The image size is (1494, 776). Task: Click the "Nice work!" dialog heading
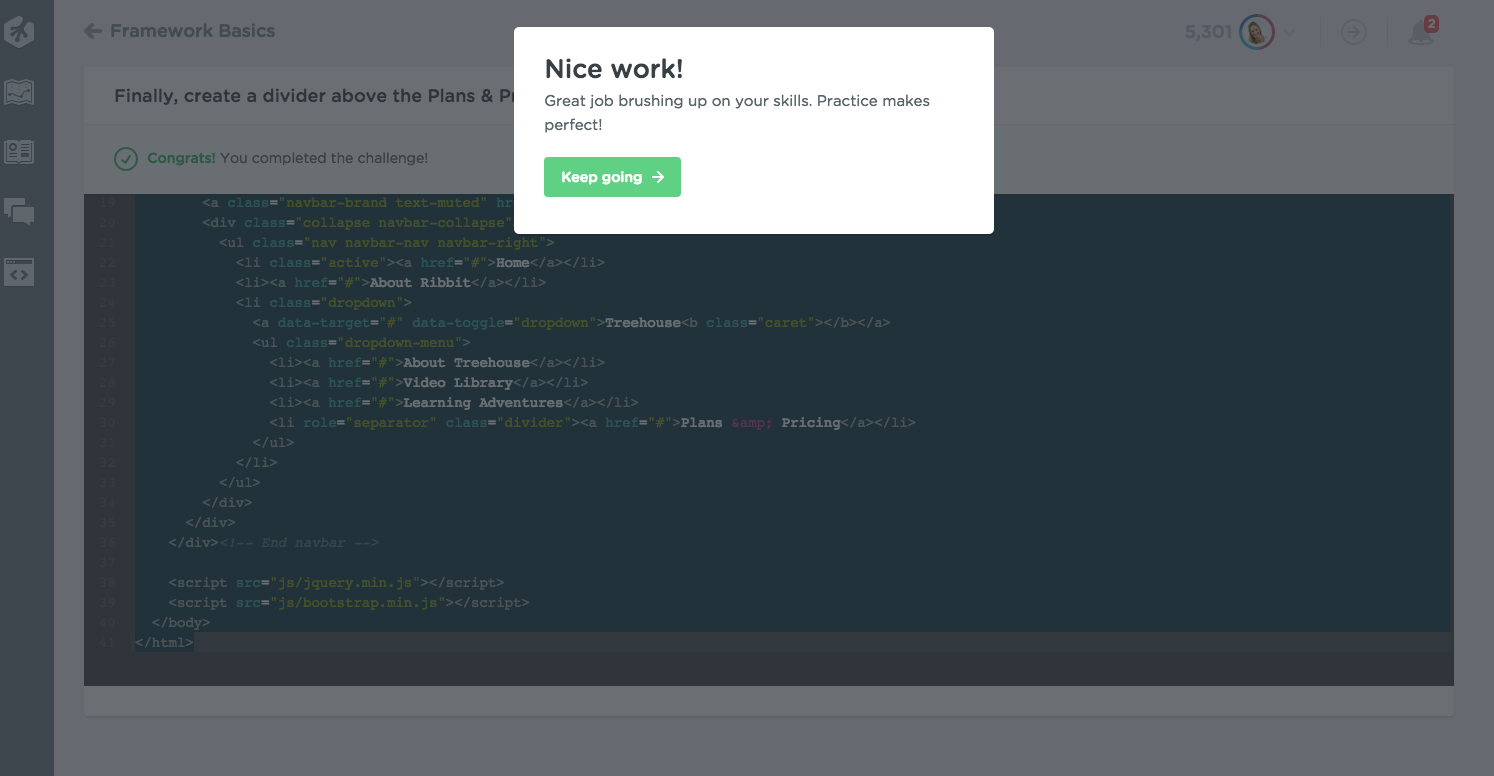click(x=613, y=69)
